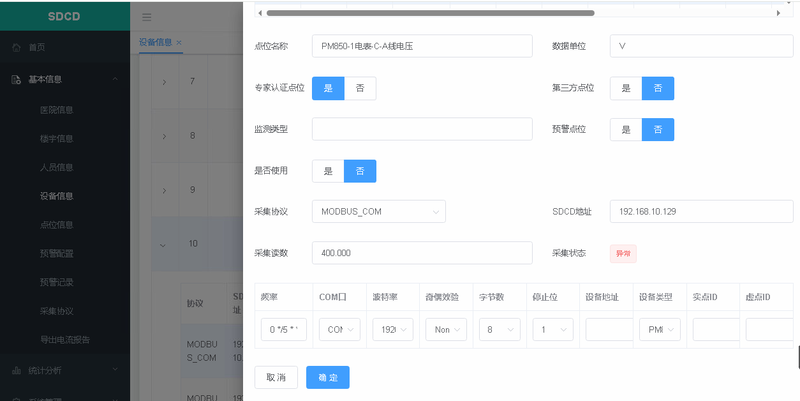The image size is (800, 401).
Task: Click the left arrow of the horizontal scrollbar
Action: click(261, 13)
